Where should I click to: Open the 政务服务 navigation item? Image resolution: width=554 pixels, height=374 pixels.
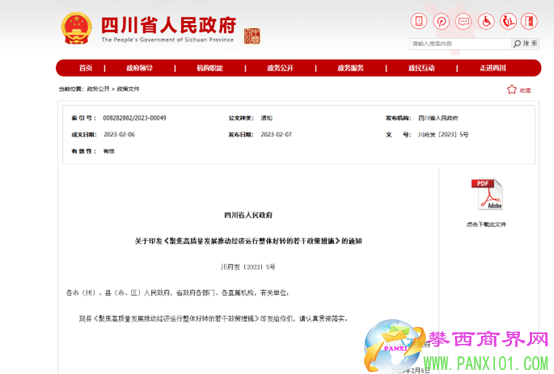[x=350, y=68]
